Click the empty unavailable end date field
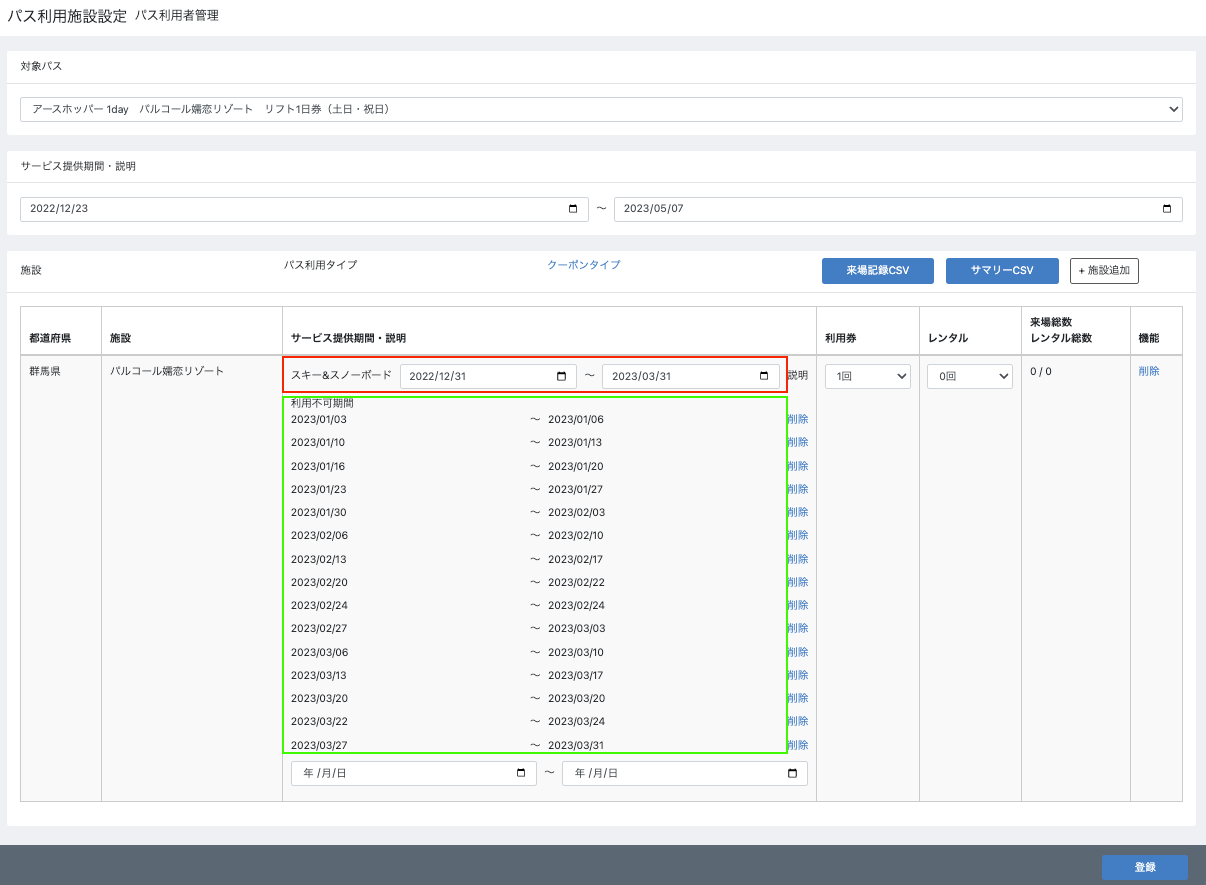The image size is (1206, 885). [x=685, y=773]
